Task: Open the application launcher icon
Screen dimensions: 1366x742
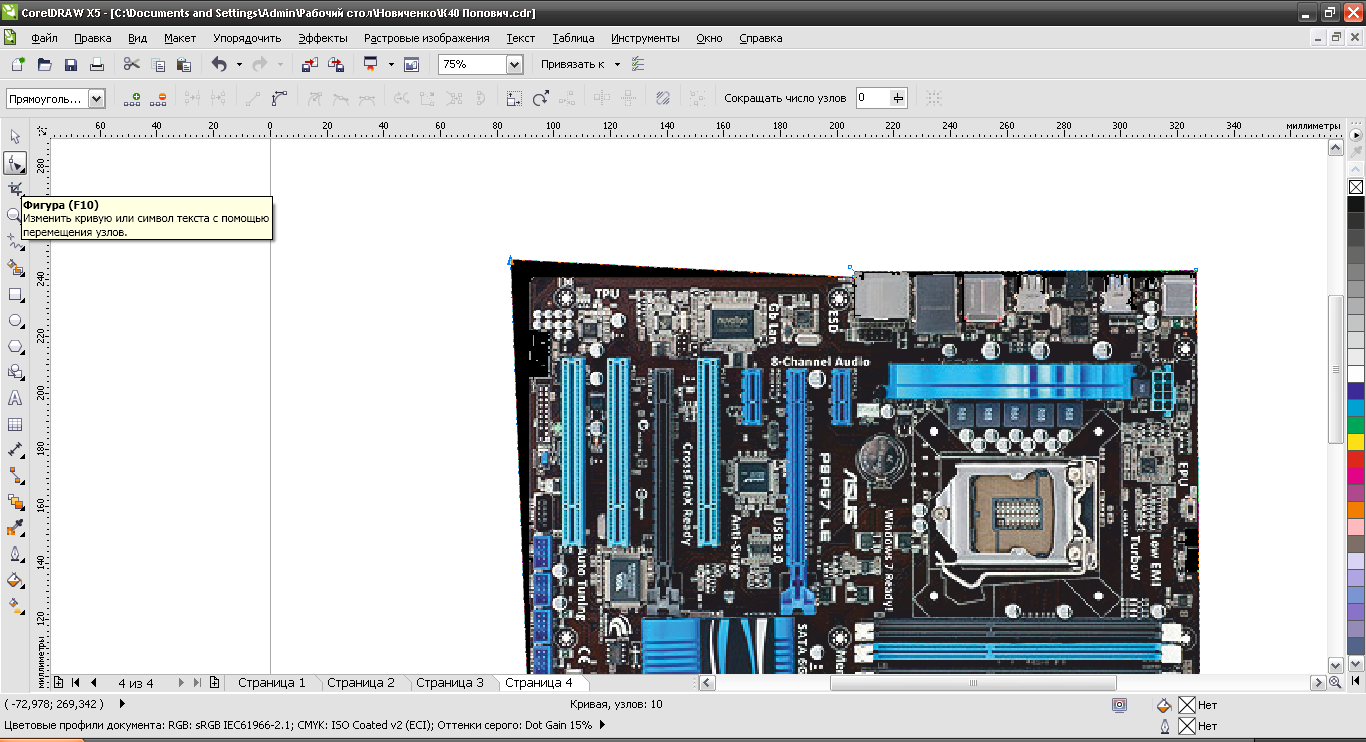Action: 370,64
